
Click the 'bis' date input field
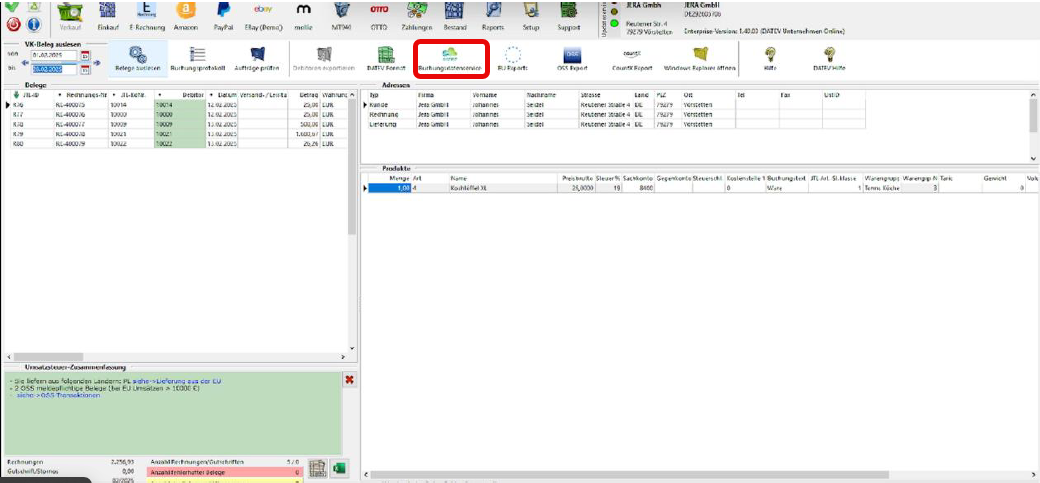pos(54,69)
